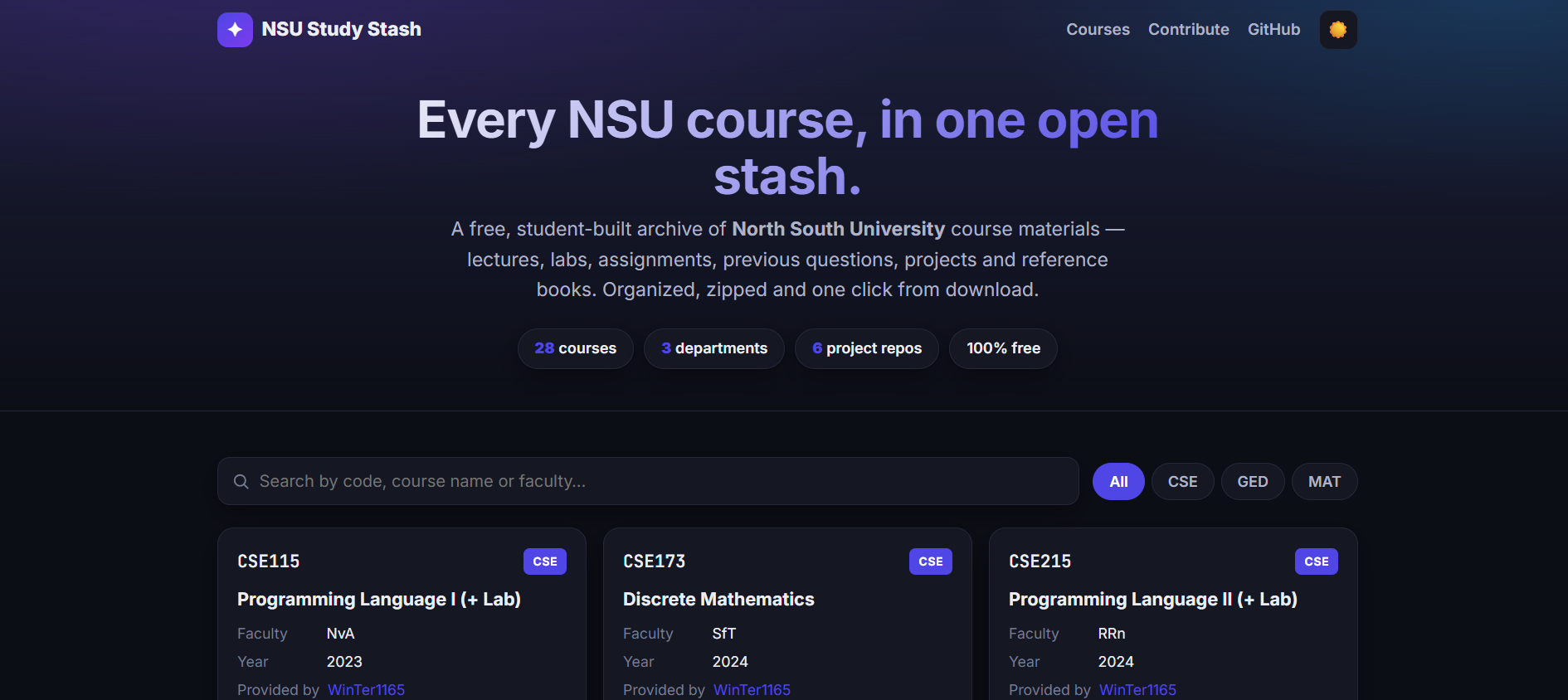Click the 3 departments stat pill

[713, 348]
